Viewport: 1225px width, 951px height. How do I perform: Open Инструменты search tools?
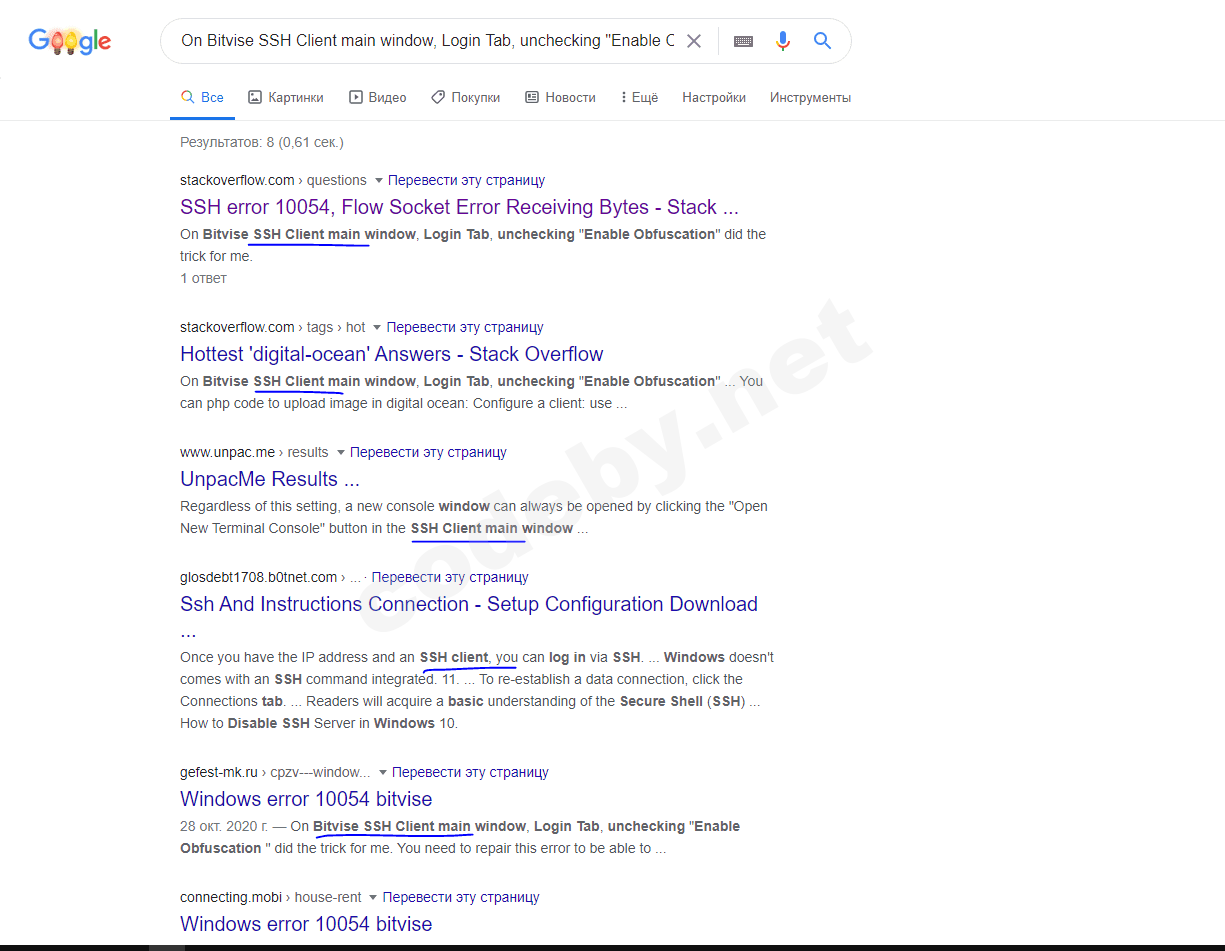810,98
